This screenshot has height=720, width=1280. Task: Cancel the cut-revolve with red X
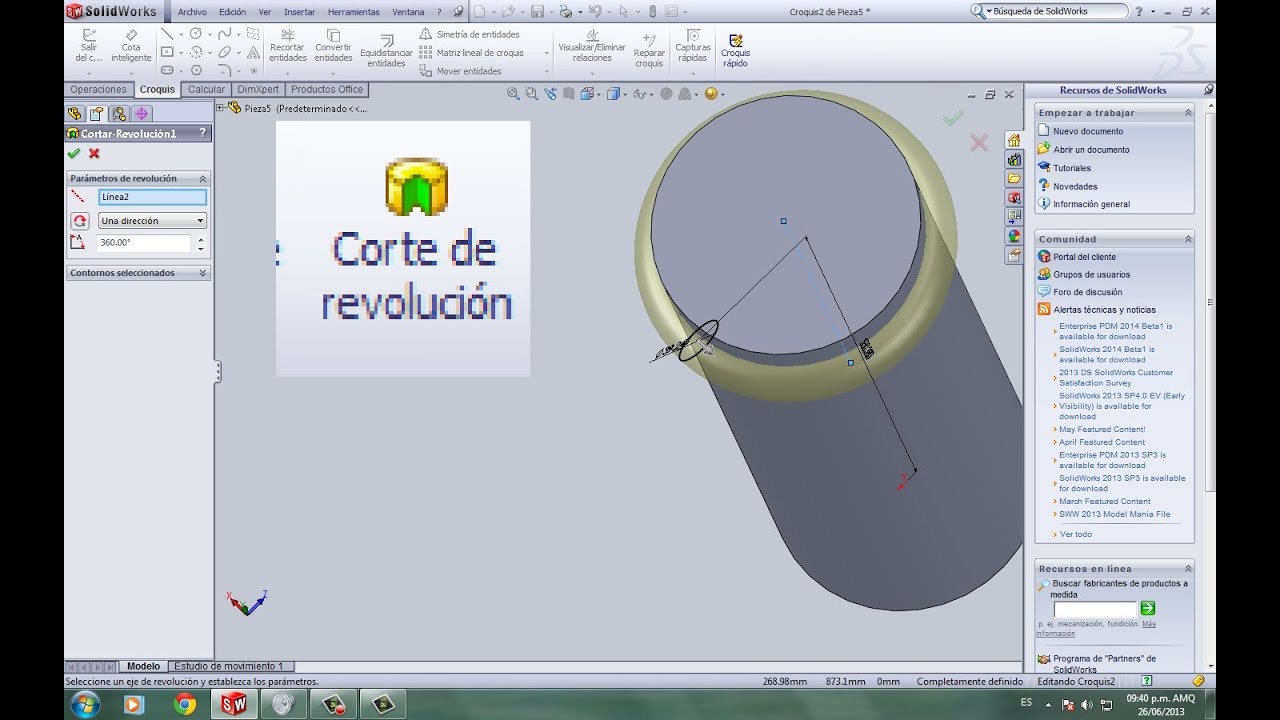click(94, 153)
